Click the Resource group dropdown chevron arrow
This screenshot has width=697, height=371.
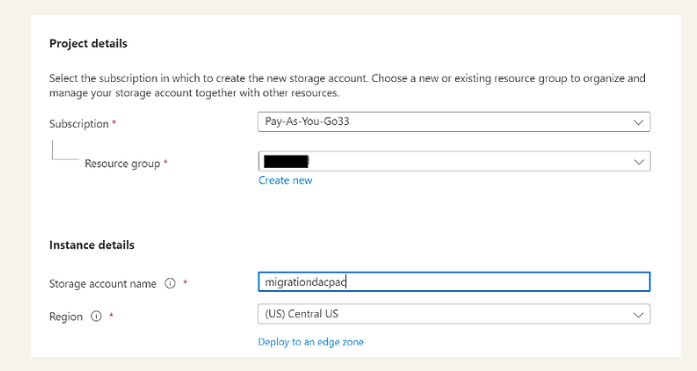click(x=638, y=162)
